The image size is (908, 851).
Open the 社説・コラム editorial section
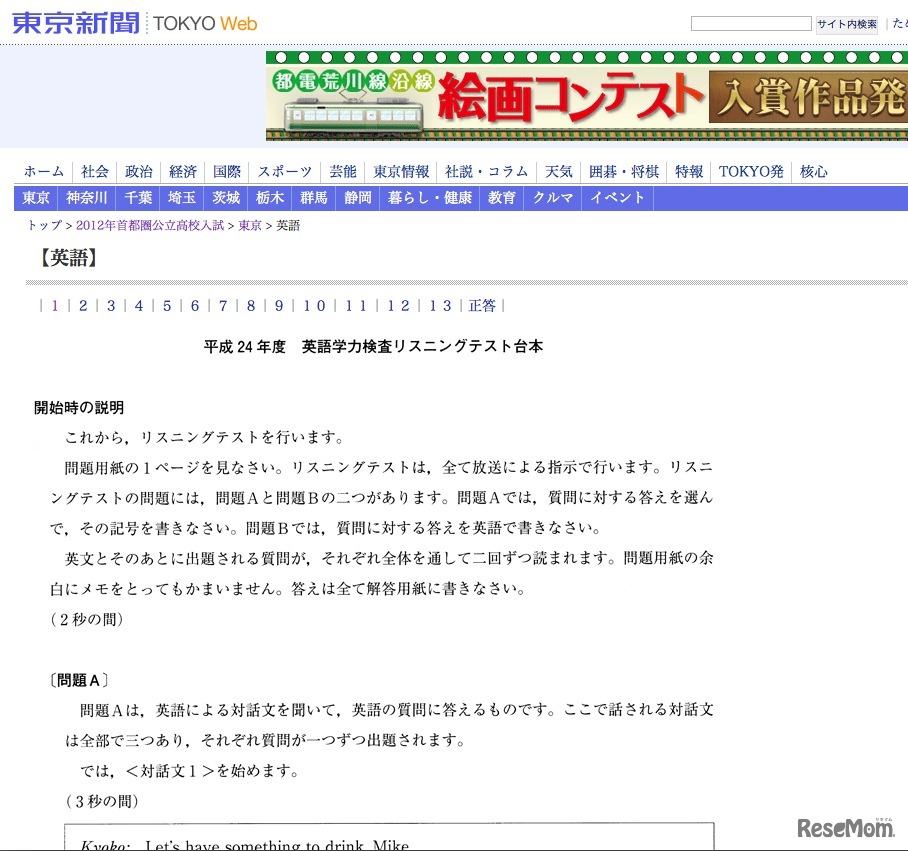(x=487, y=171)
